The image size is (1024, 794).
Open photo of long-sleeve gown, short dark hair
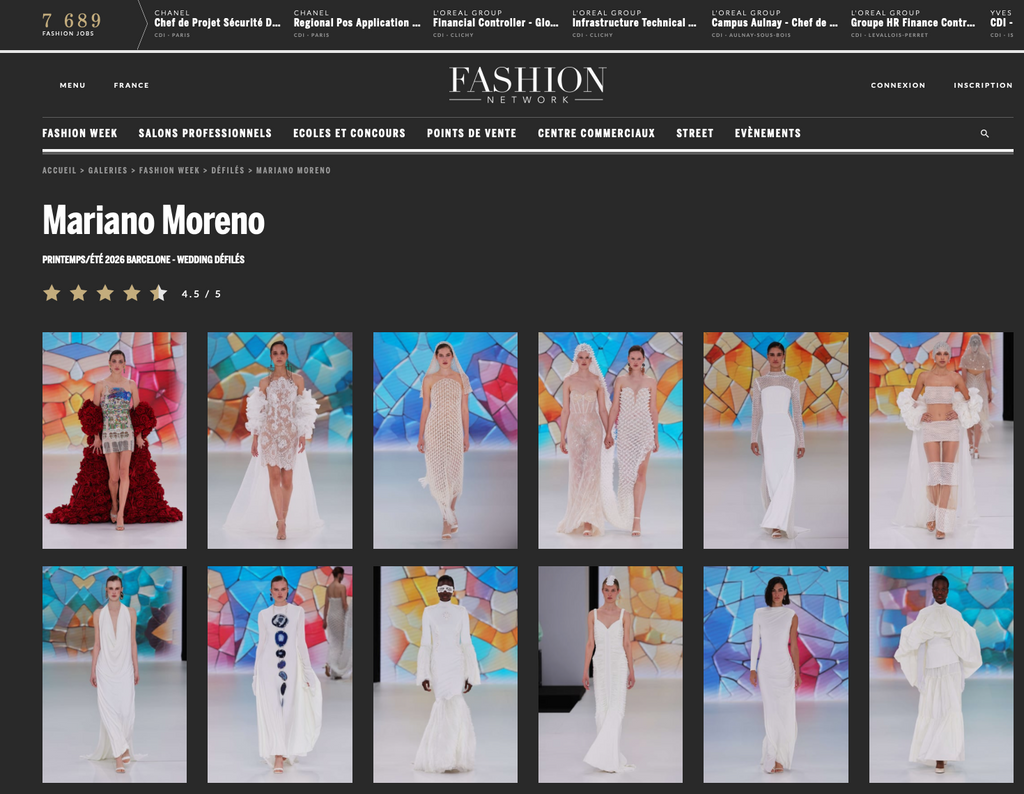(776, 675)
